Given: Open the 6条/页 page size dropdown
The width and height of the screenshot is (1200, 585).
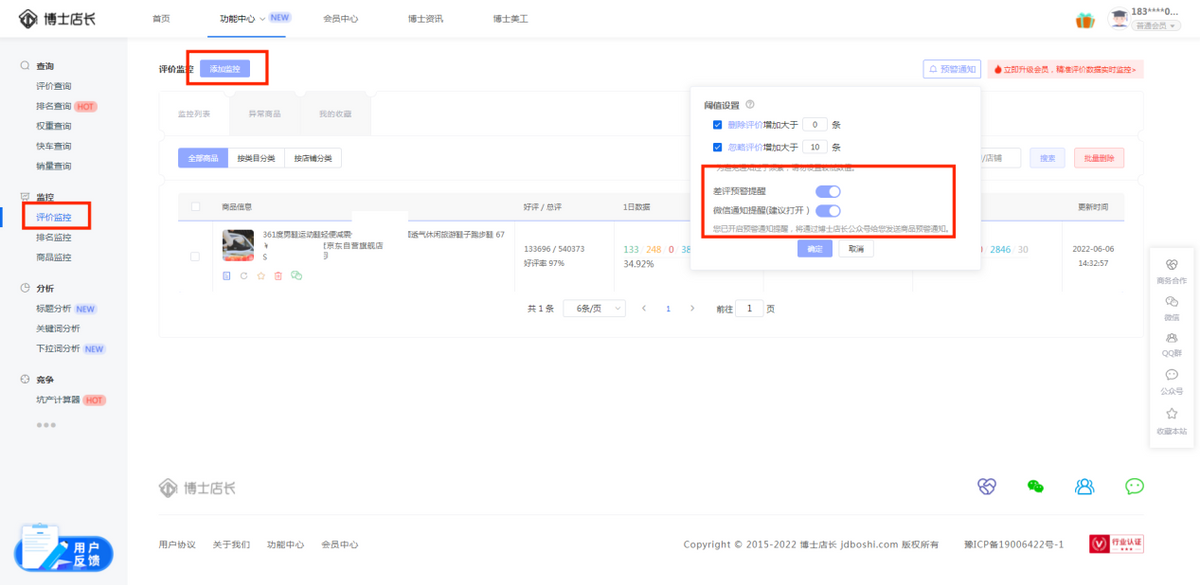Looking at the screenshot, I should tap(594, 309).
